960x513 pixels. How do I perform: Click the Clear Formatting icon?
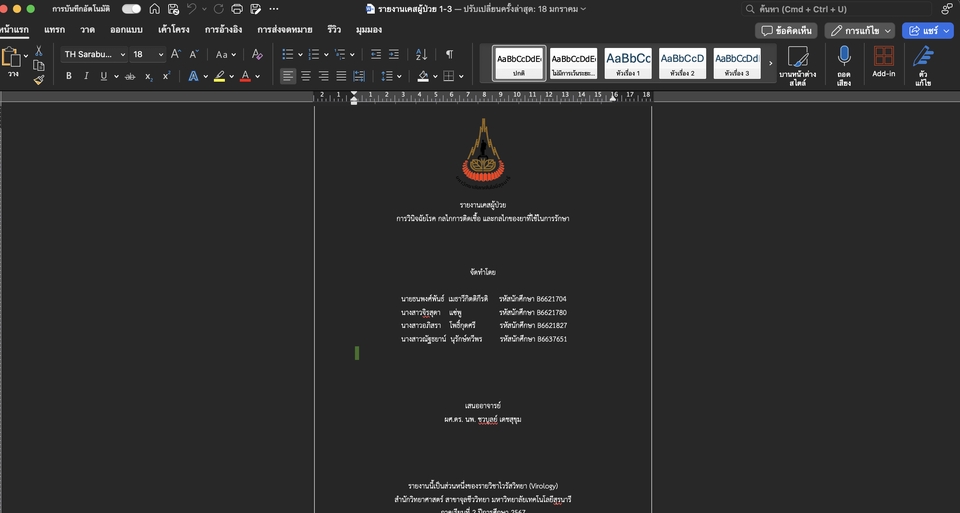coord(257,54)
